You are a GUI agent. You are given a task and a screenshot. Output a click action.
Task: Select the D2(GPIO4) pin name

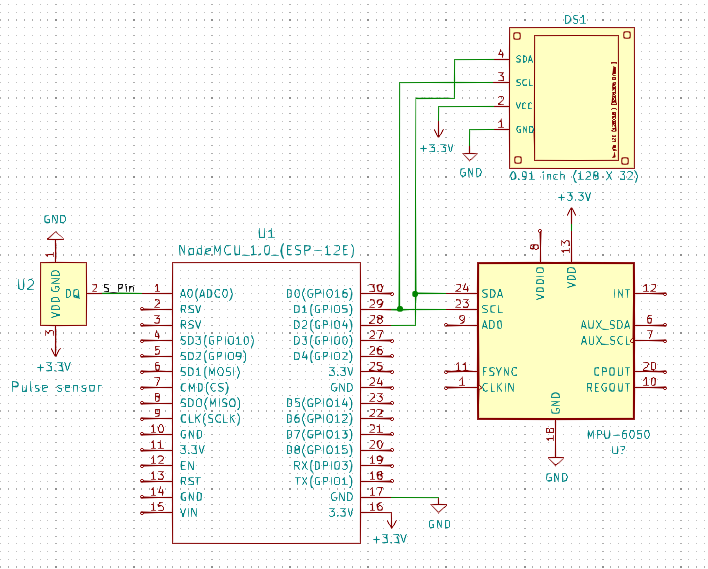click(323, 325)
